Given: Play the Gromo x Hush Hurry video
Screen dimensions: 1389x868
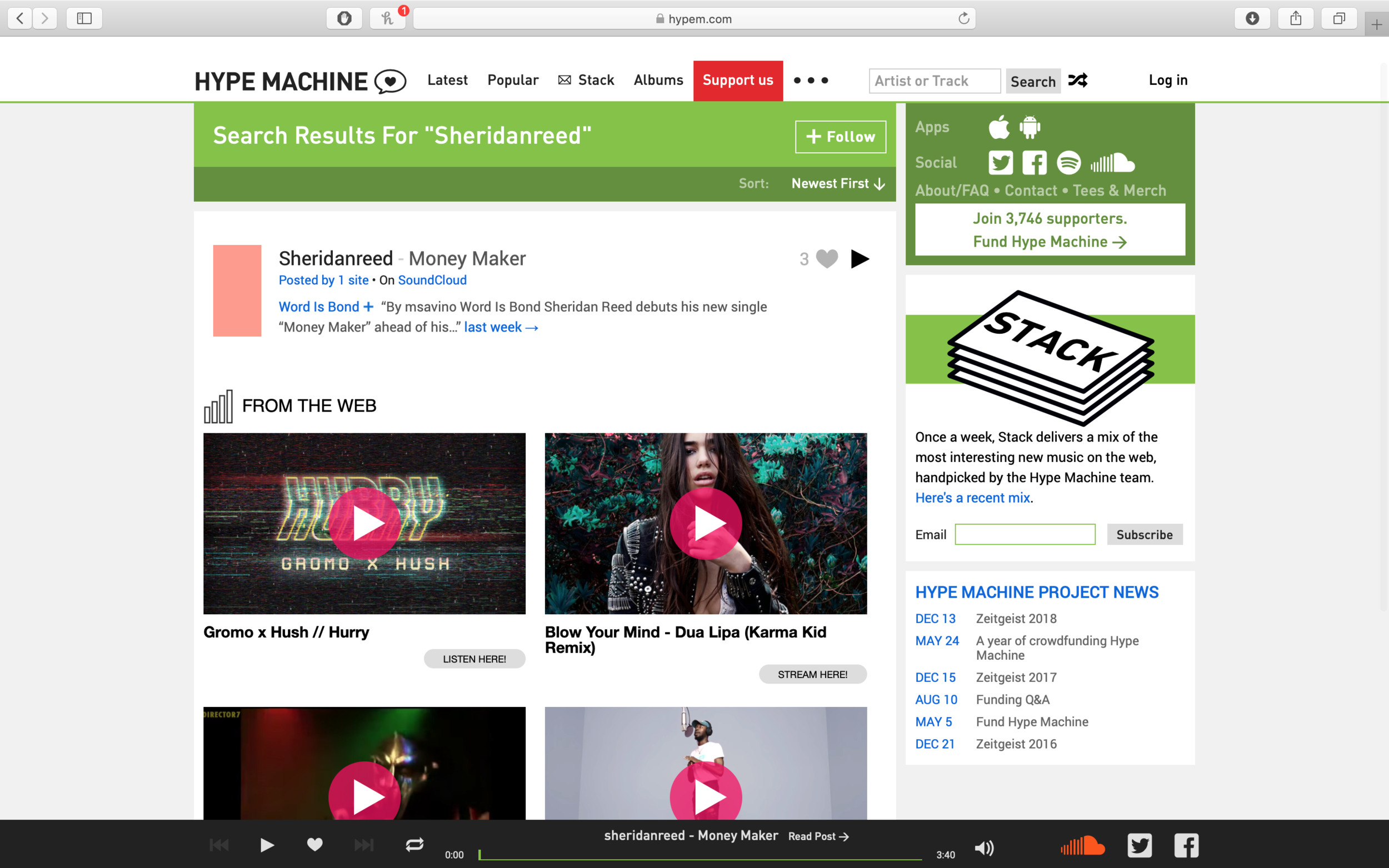Looking at the screenshot, I should click(x=364, y=524).
